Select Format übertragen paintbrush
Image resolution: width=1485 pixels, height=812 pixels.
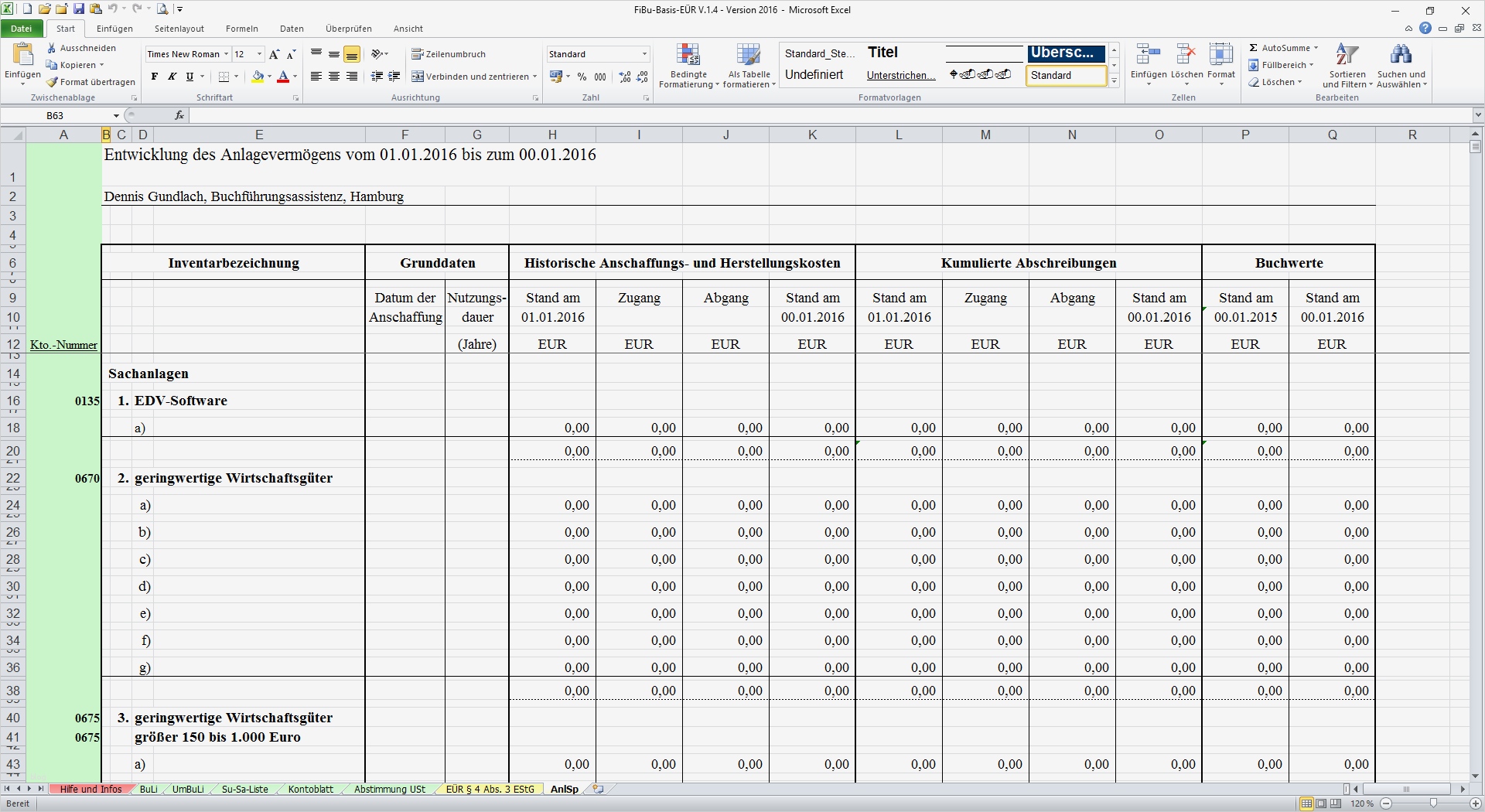[x=52, y=82]
